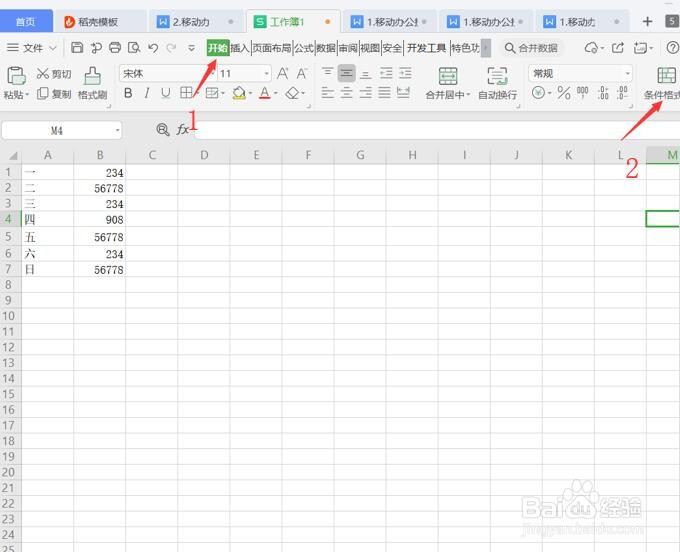This screenshot has height=552, width=680.
Task: Activate the Format Painter 格式刷
Action: (92, 83)
